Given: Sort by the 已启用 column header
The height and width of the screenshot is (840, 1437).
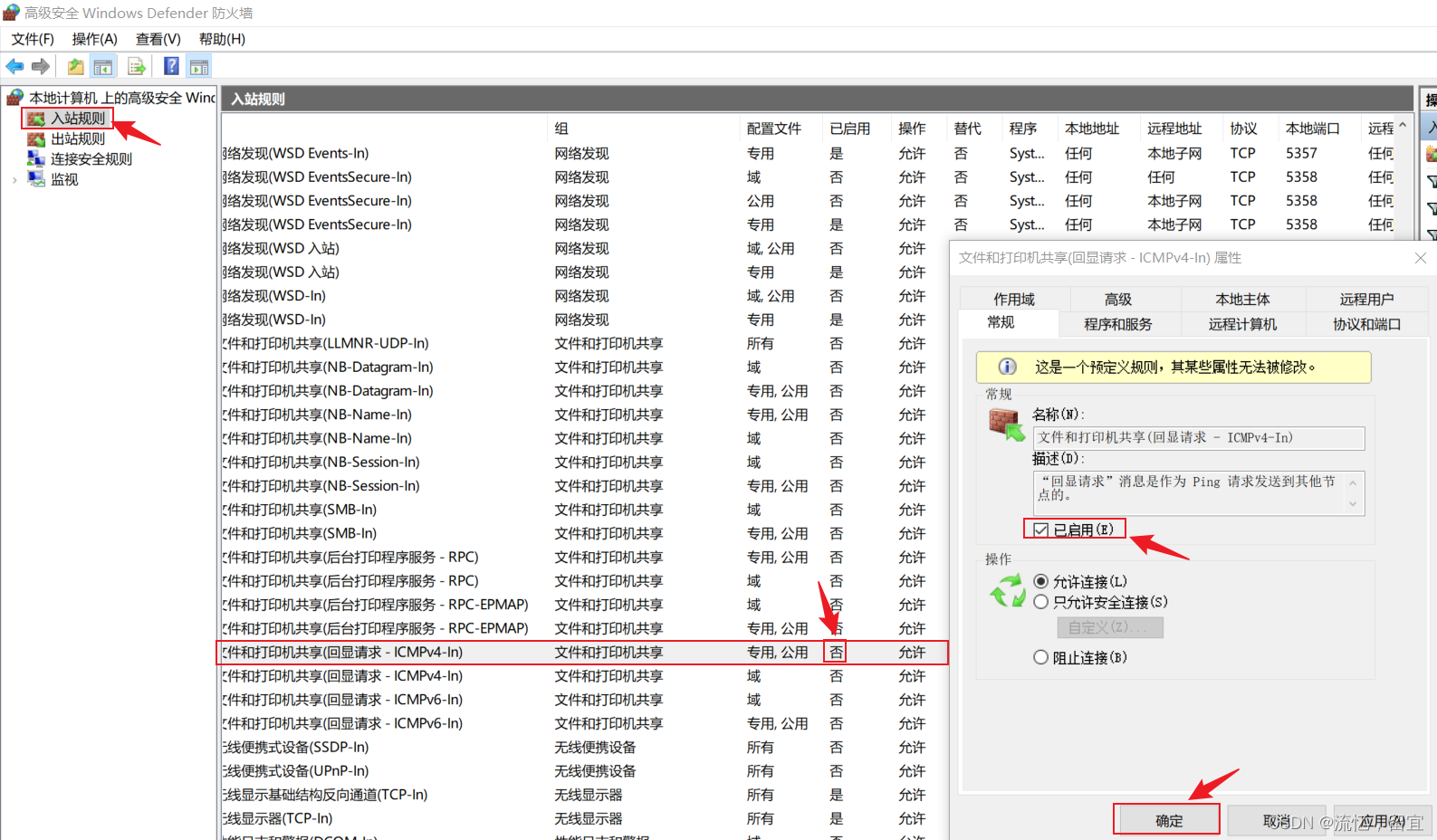Looking at the screenshot, I should tap(856, 129).
